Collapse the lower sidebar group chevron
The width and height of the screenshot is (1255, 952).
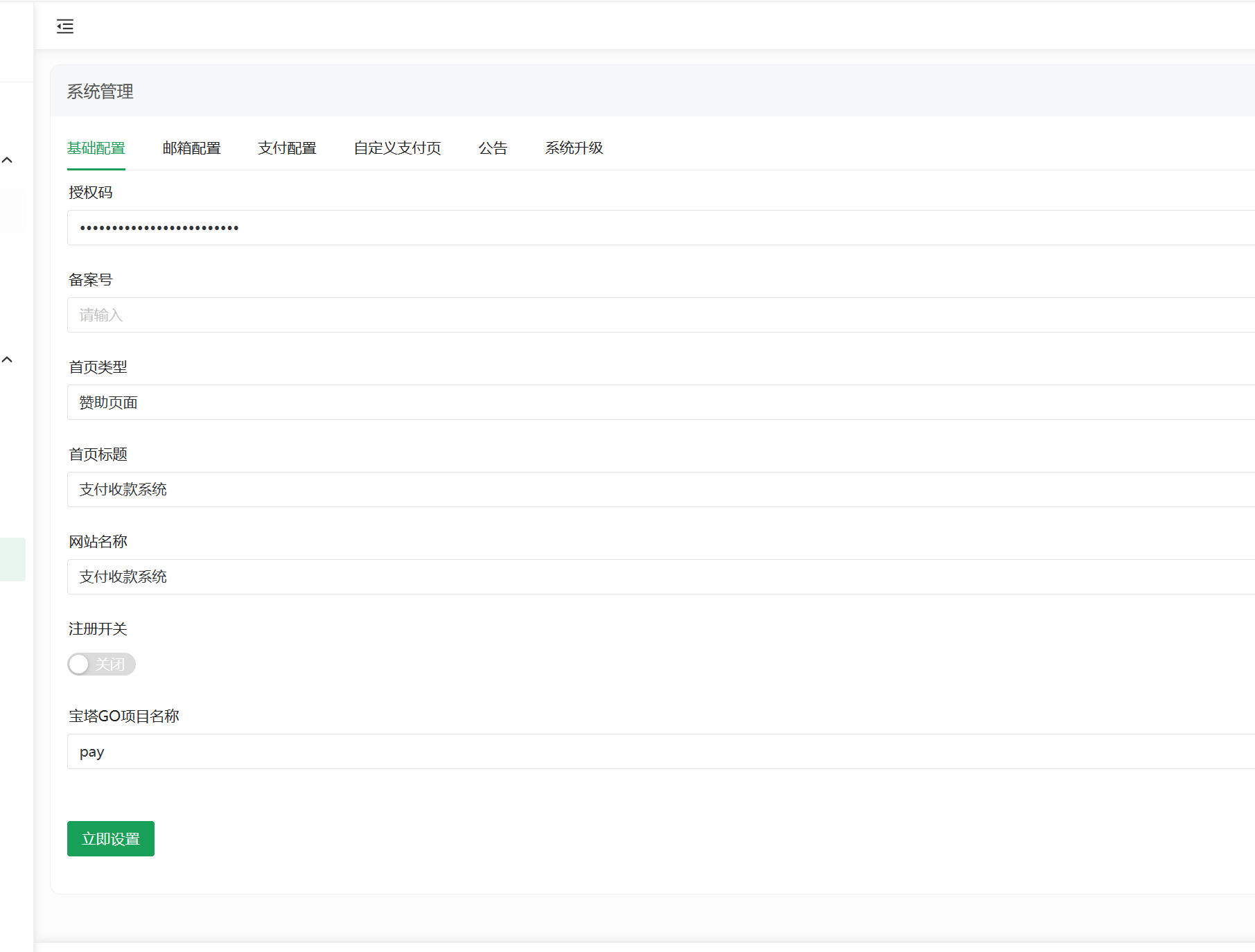(8, 360)
